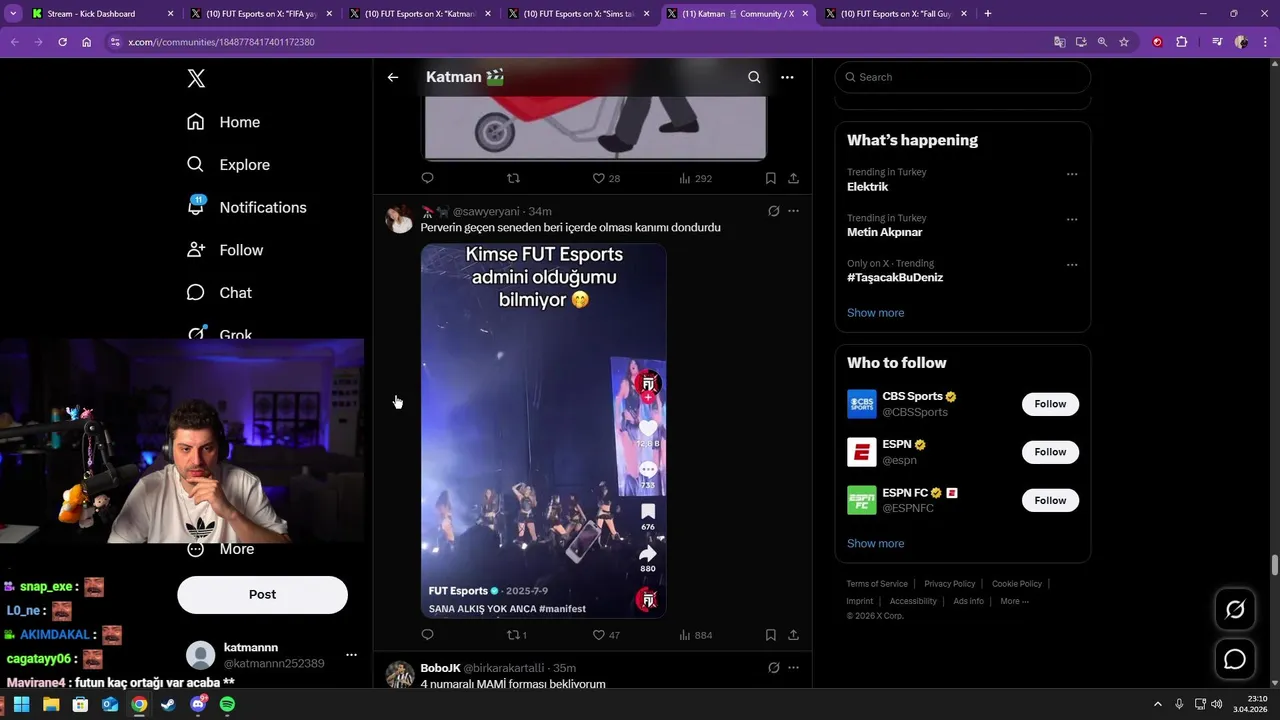Screen dimensions: 1280x720
Task: Open Grok actions on the sawyeryani post
Action: [x=773, y=211]
